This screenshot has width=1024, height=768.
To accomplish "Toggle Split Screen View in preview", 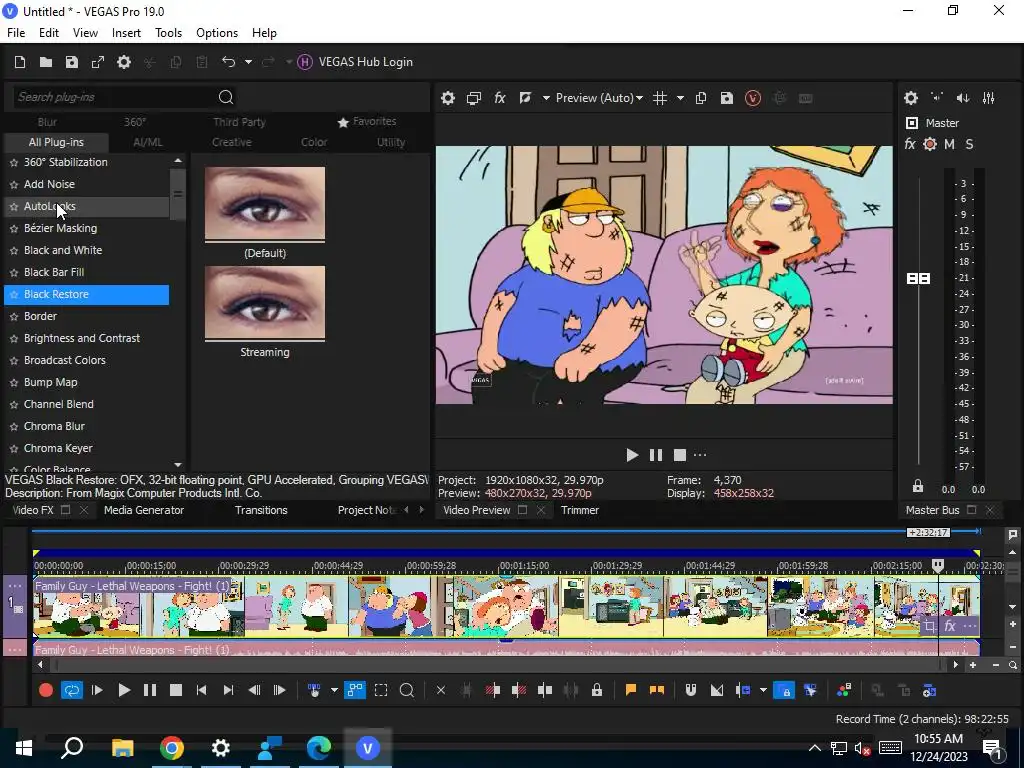I will tap(525, 98).
